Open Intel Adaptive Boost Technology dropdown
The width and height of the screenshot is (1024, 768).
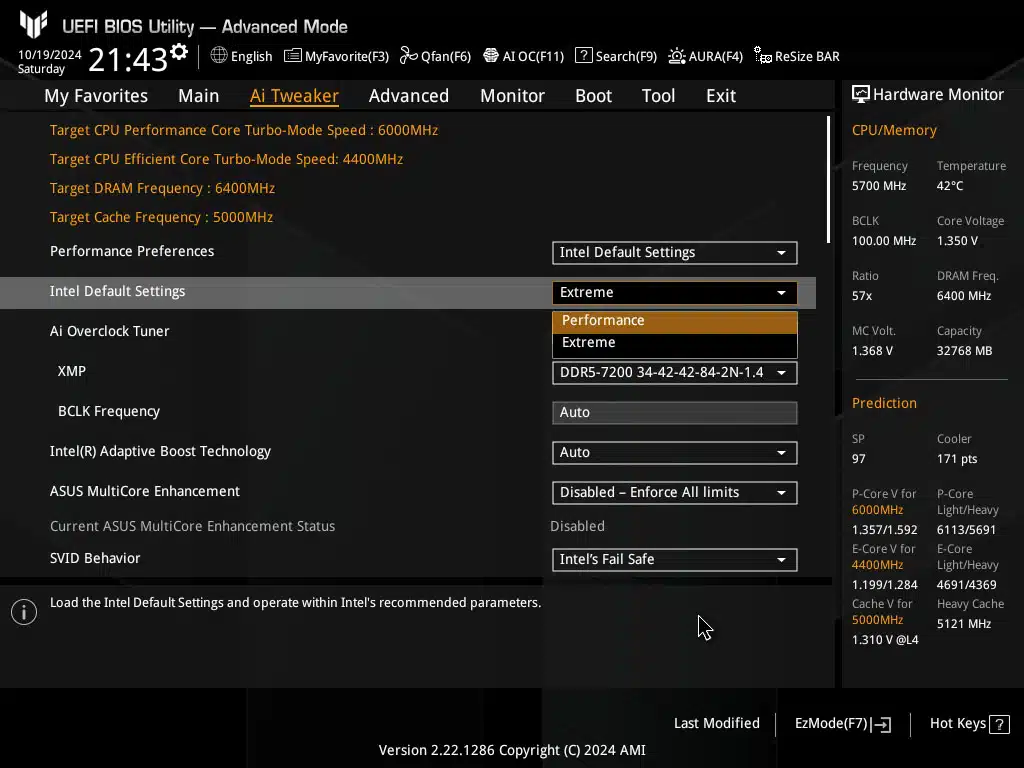tap(675, 453)
